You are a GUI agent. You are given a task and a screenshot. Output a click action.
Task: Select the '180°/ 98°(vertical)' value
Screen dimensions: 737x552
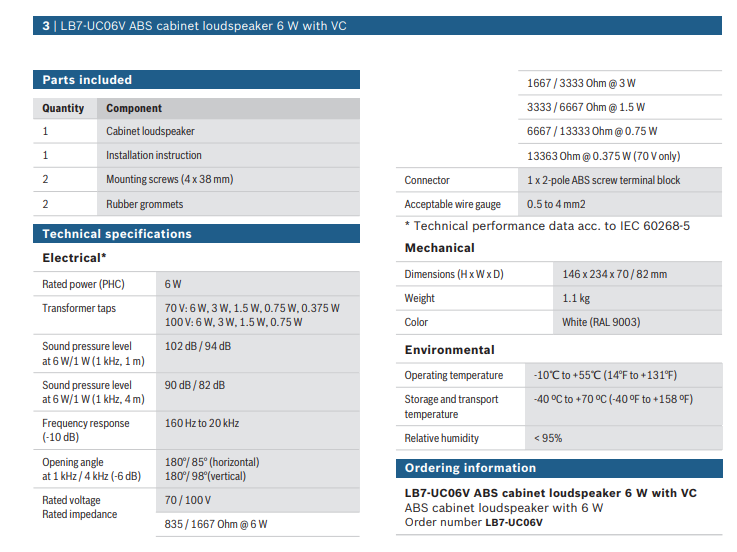click(x=205, y=476)
